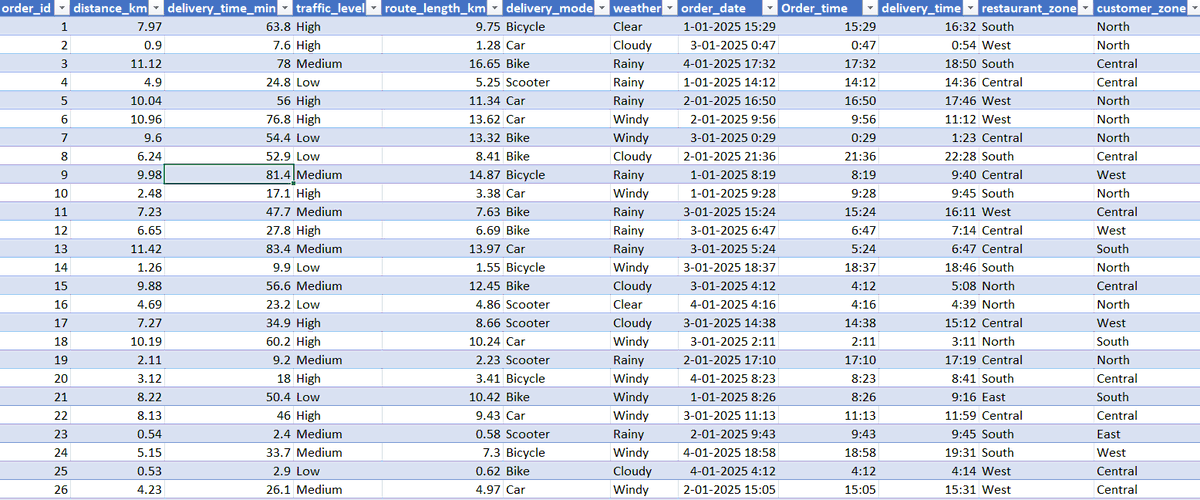Open the delivery_time column filter dropdown
1200x500 pixels.
(x=971, y=8)
